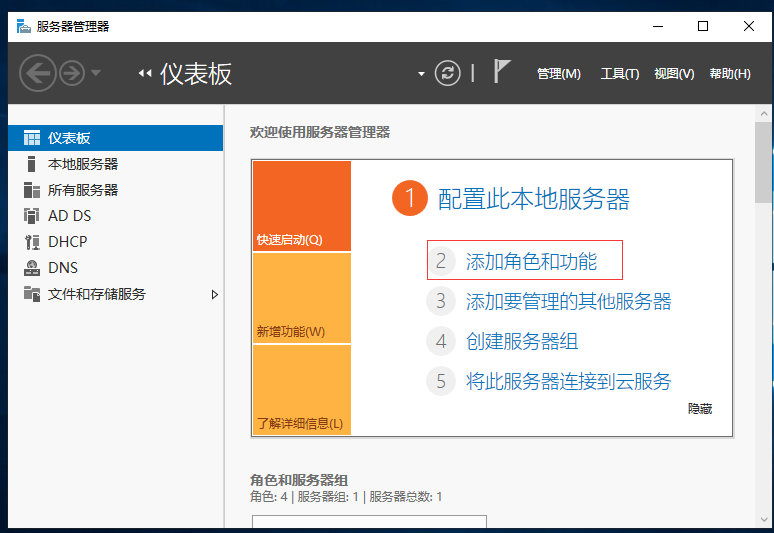Image resolution: width=774 pixels, height=533 pixels.
Task: Click the scrollbar up arrow
Action: pyautogui.click(x=764, y=114)
